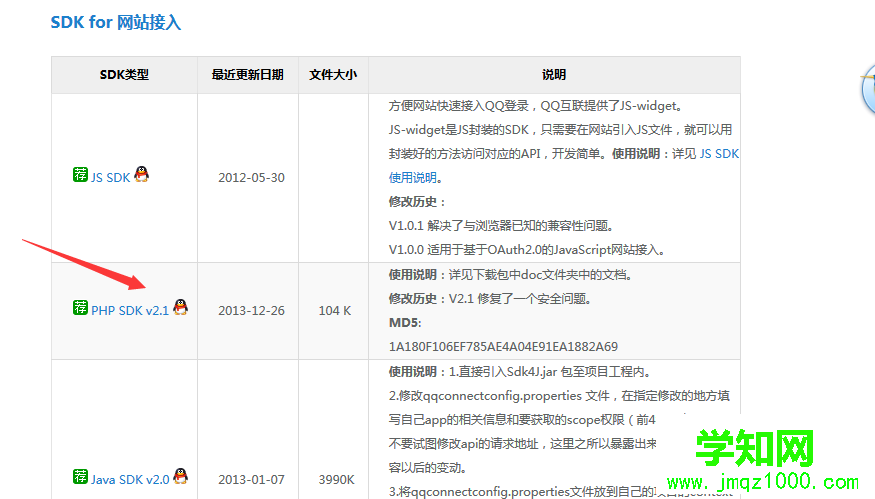Click the PHP row 修改历史 V2.1 line
This screenshot has width=875, height=499.
490,299
